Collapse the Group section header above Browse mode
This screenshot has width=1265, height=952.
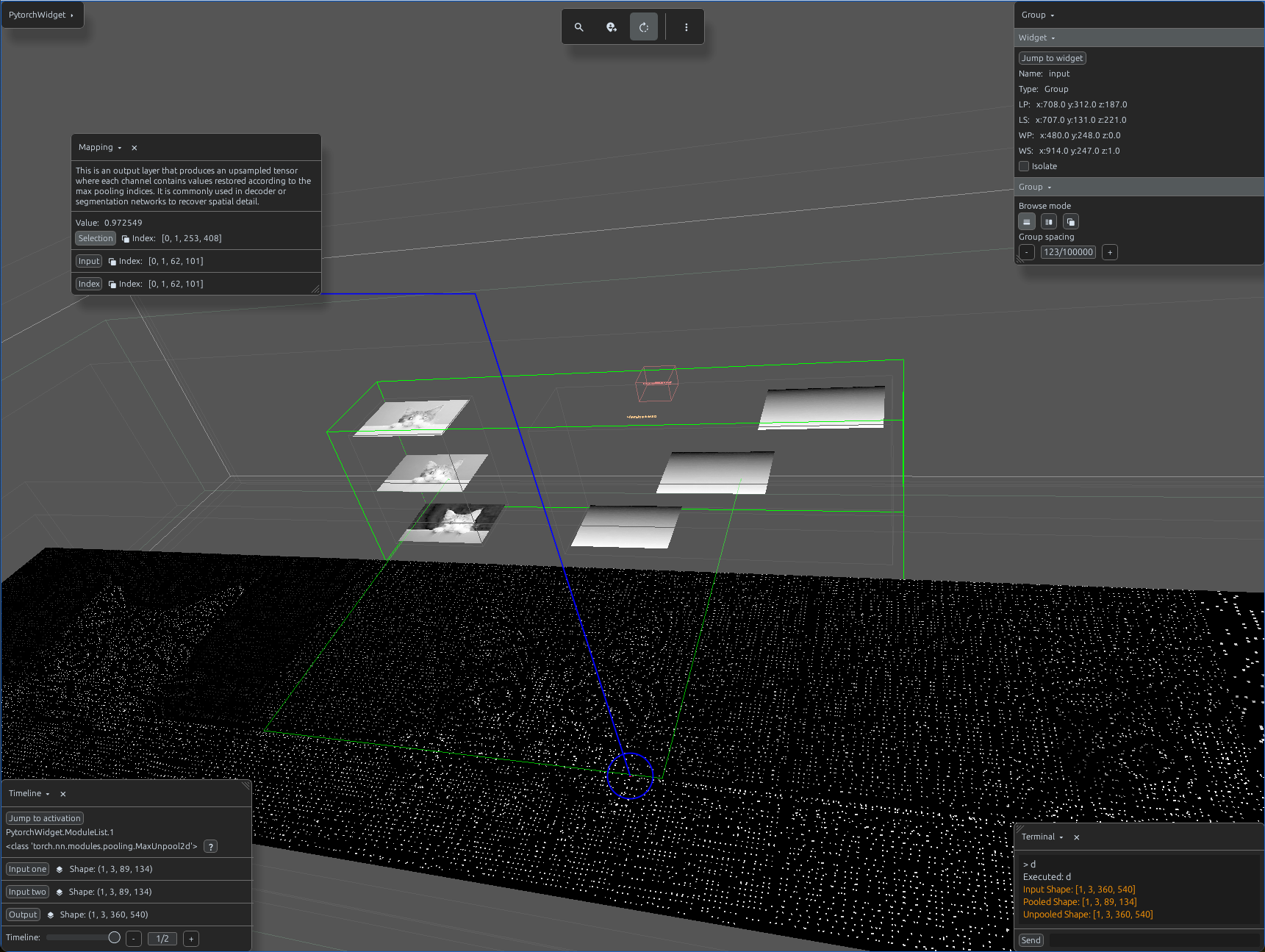1139,187
